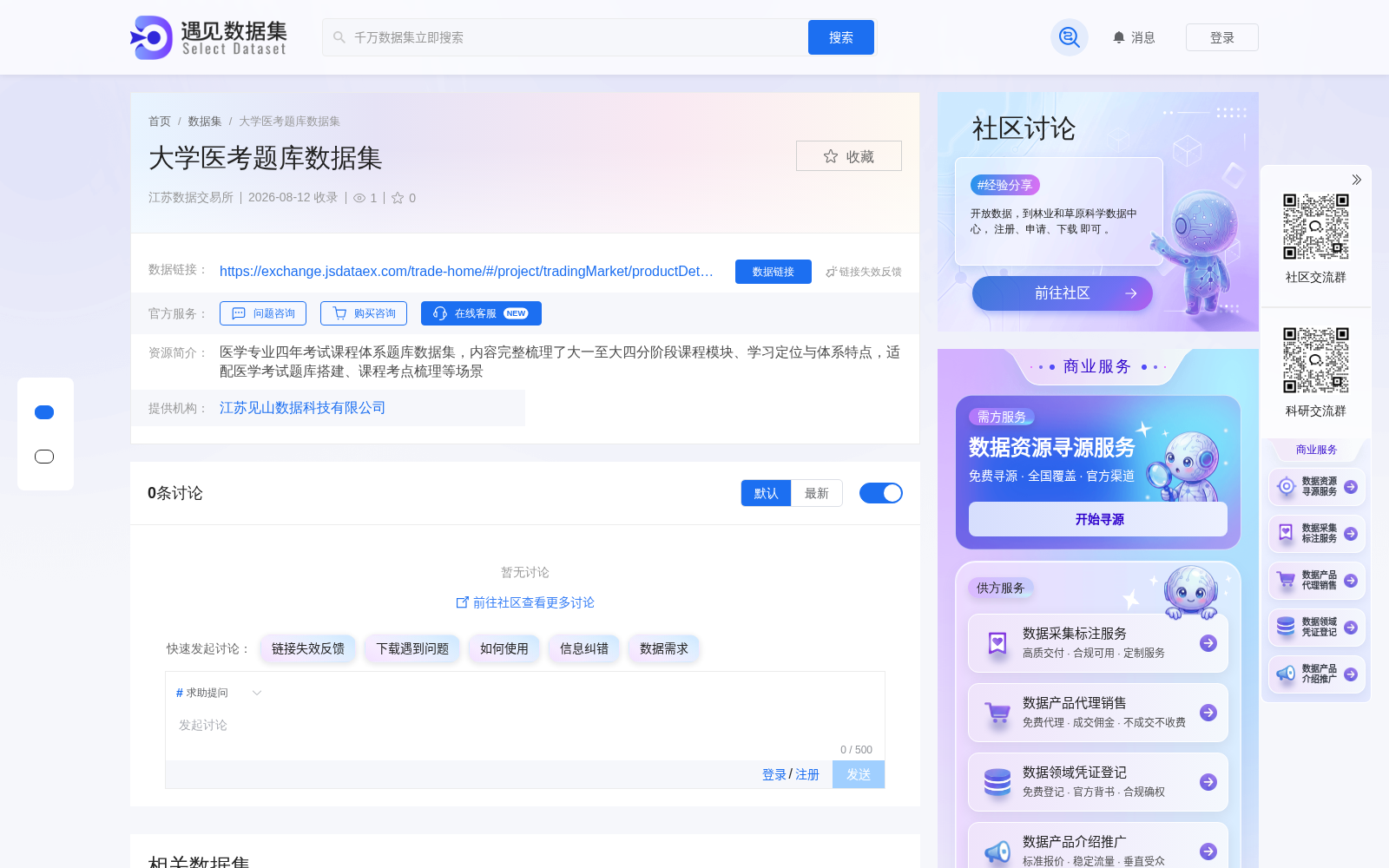Open arrow on 数据产品代理销售 card

pyautogui.click(x=1208, y=713)
